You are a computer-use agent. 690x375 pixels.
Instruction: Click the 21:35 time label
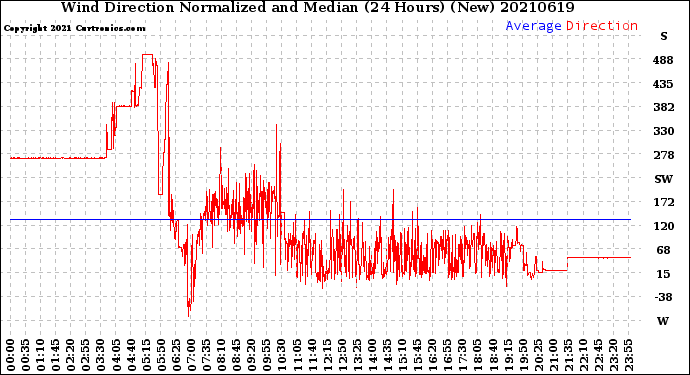click(x=569, y=355)
